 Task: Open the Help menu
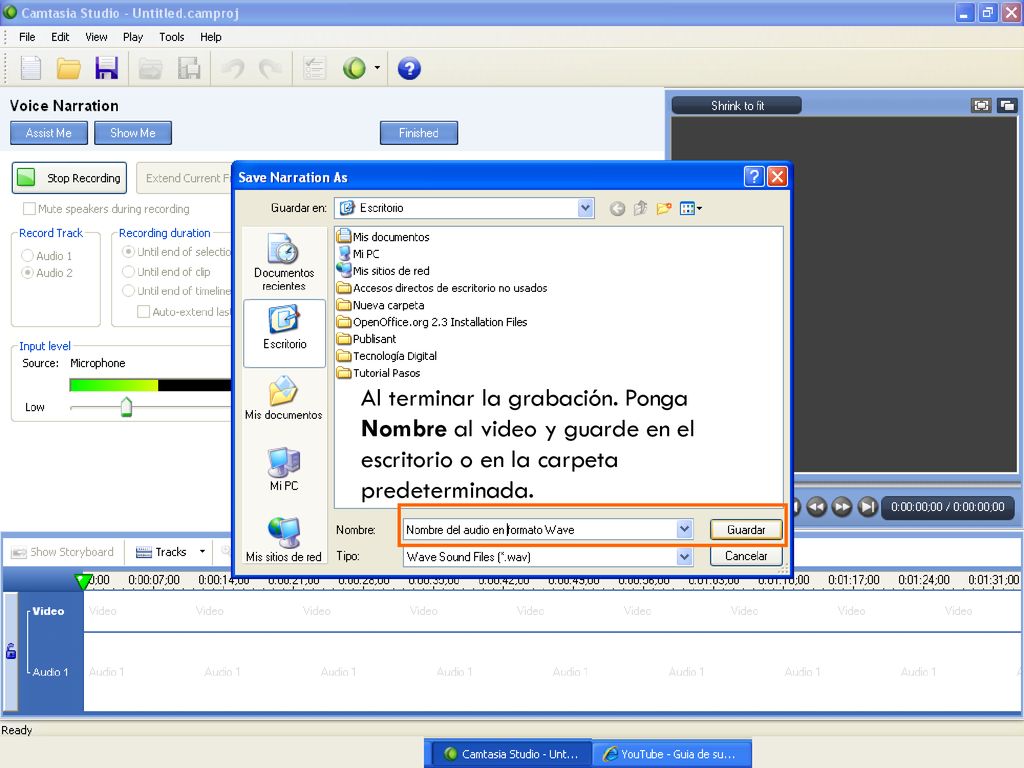pyautogui.click(x=210, y=37)
